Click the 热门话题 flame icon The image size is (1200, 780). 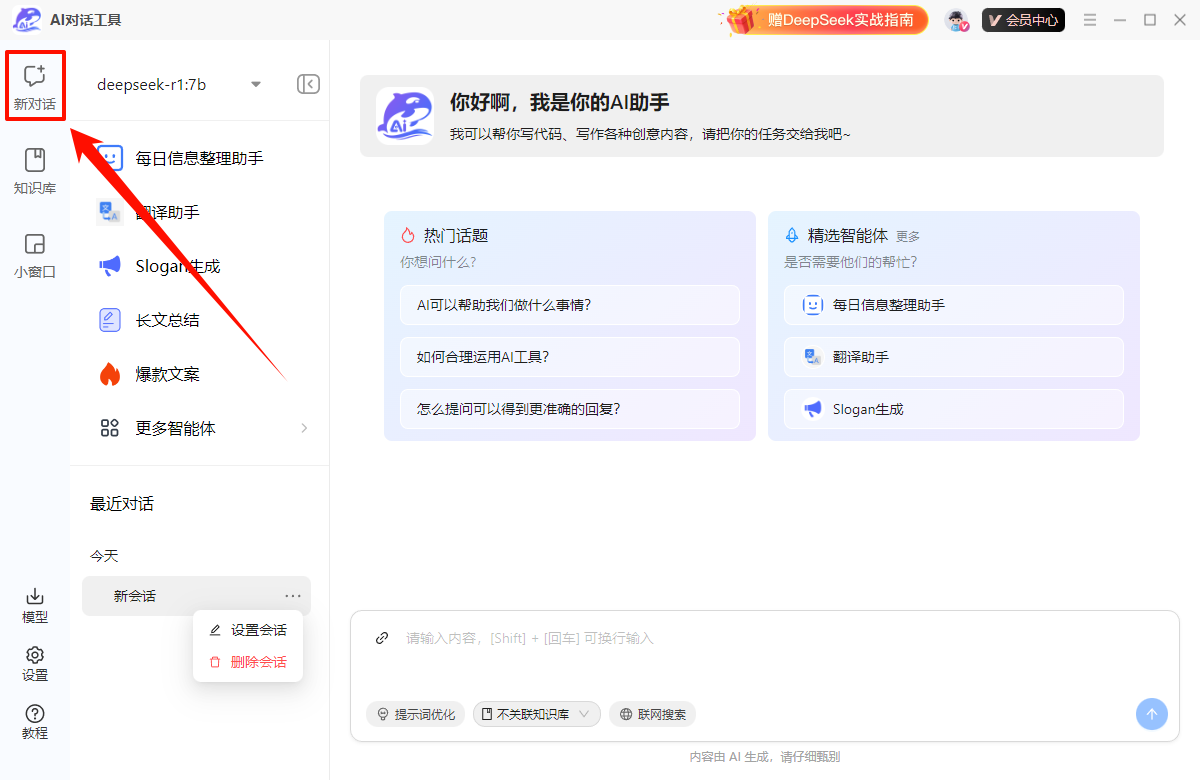[408, 236]
